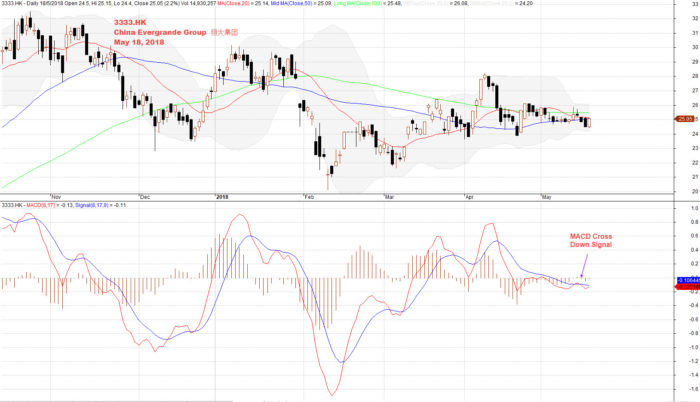This screenshot has height=402, width=700.
Task: Click the 'Nov' month label on time axis
Action: (56, 197)
